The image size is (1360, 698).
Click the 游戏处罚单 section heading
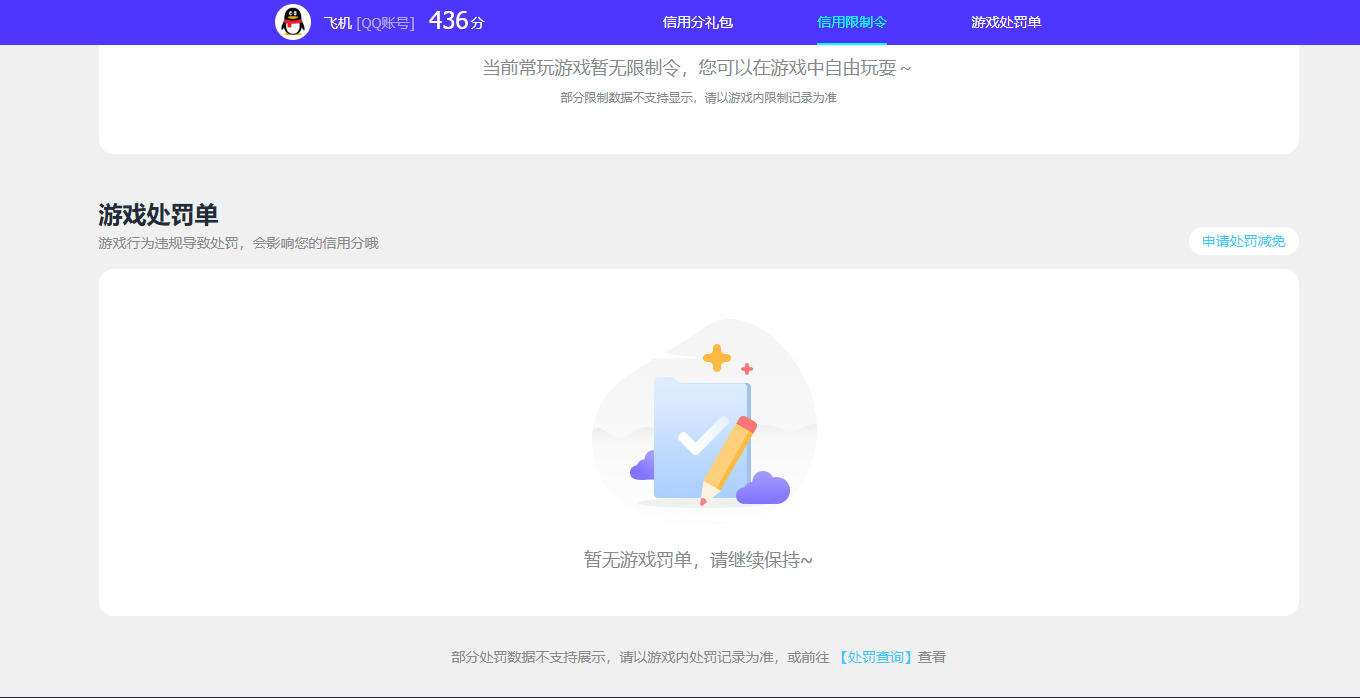pos(158,215)
